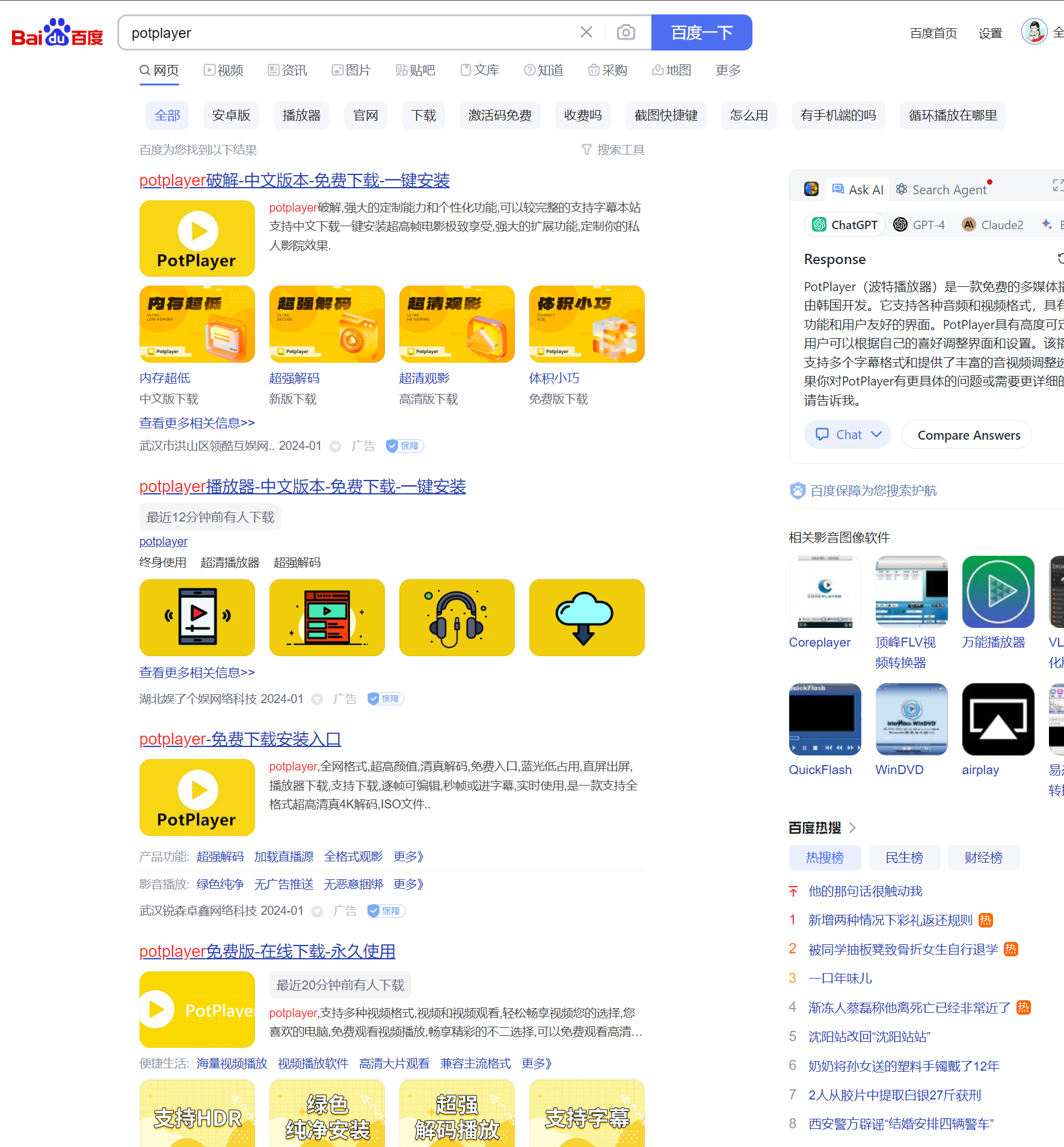The image size is (1064, 1147).
Task: Open the 绿色纯净安装 feature tile
Action: pyautogui.click(x=327, y=1113)
